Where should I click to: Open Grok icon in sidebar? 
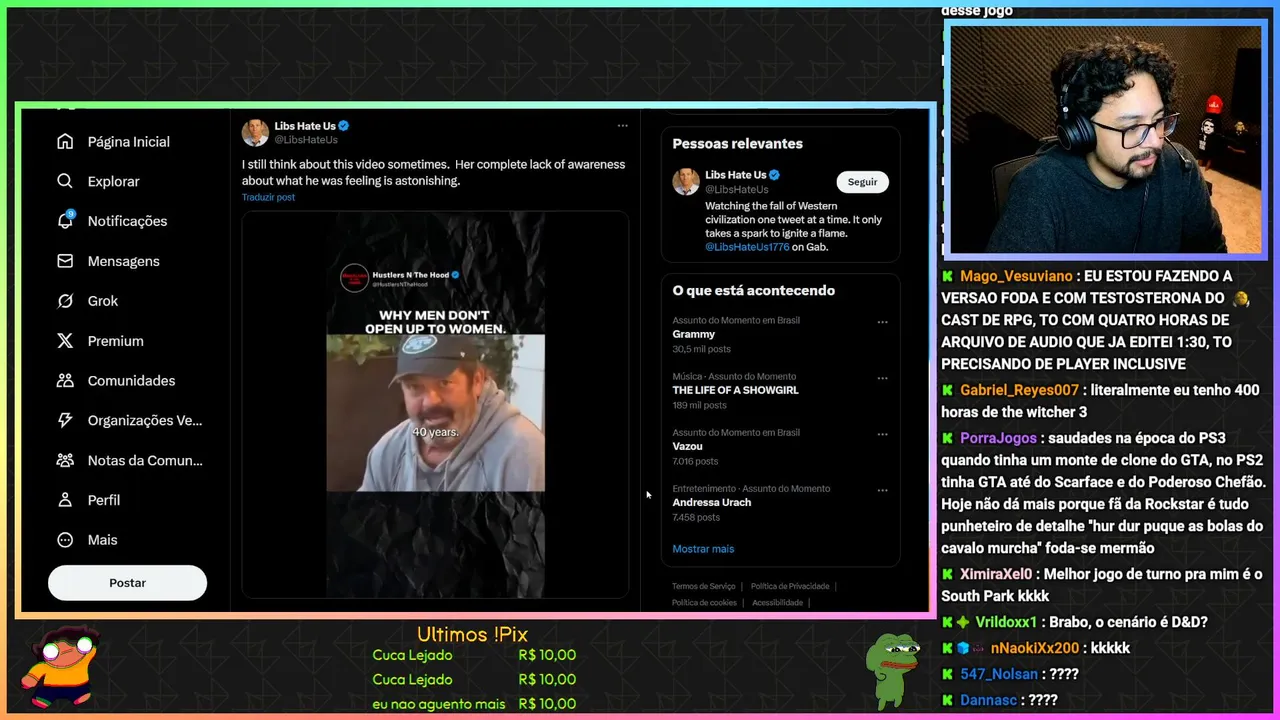click(65, 301)
